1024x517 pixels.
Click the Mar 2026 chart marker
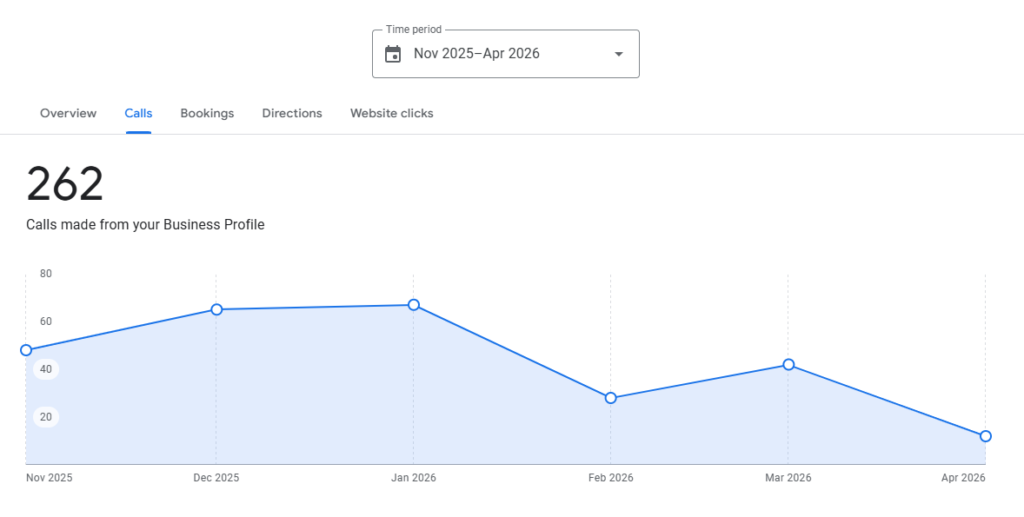[789, 364]
